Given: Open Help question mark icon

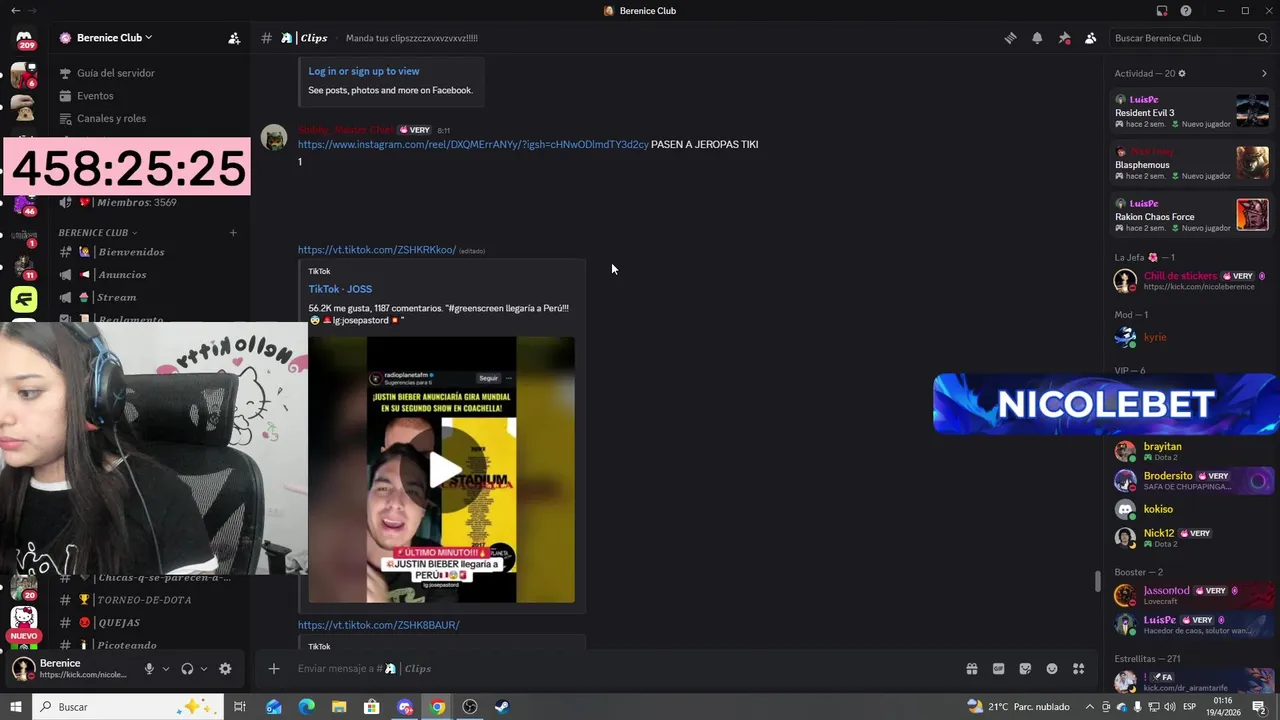Looking at the screenshot, I should (1186, 11).
